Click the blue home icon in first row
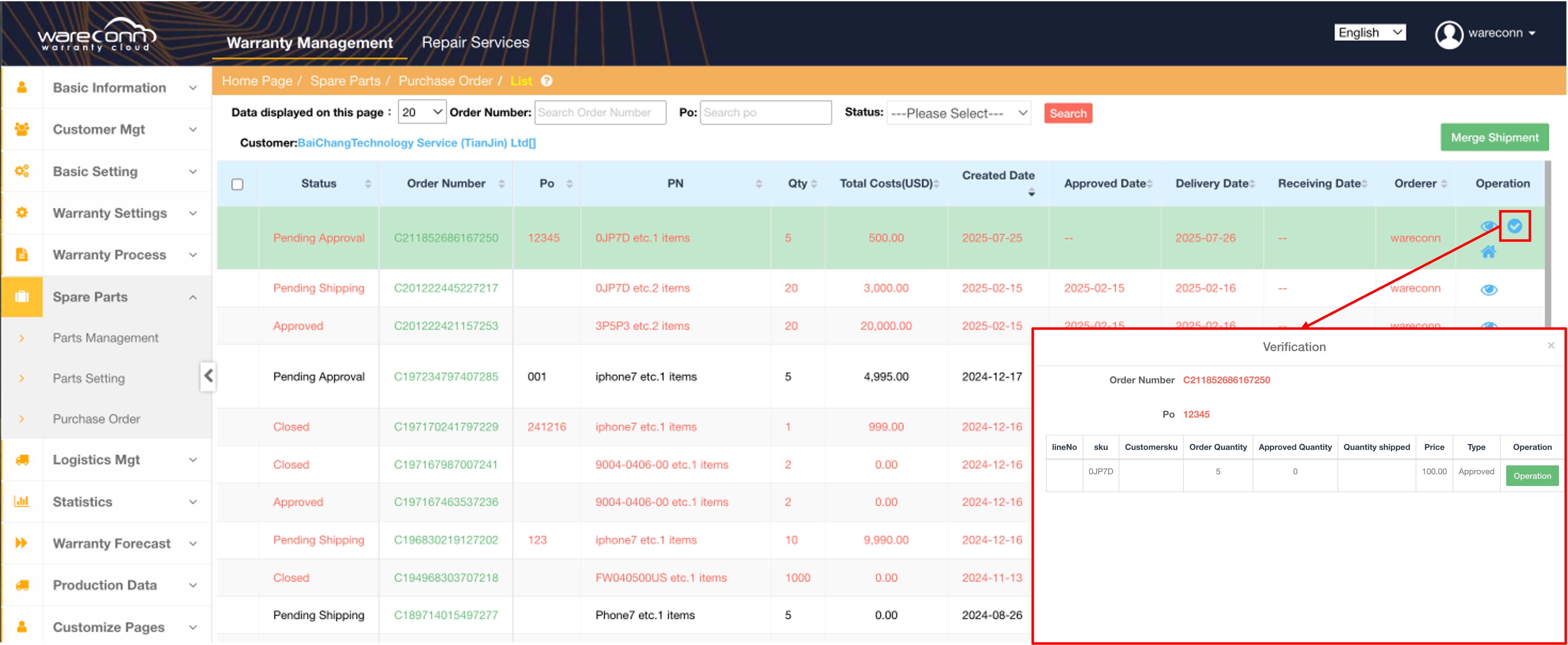Screen dimensions: 1568x645 point(1488,252)
